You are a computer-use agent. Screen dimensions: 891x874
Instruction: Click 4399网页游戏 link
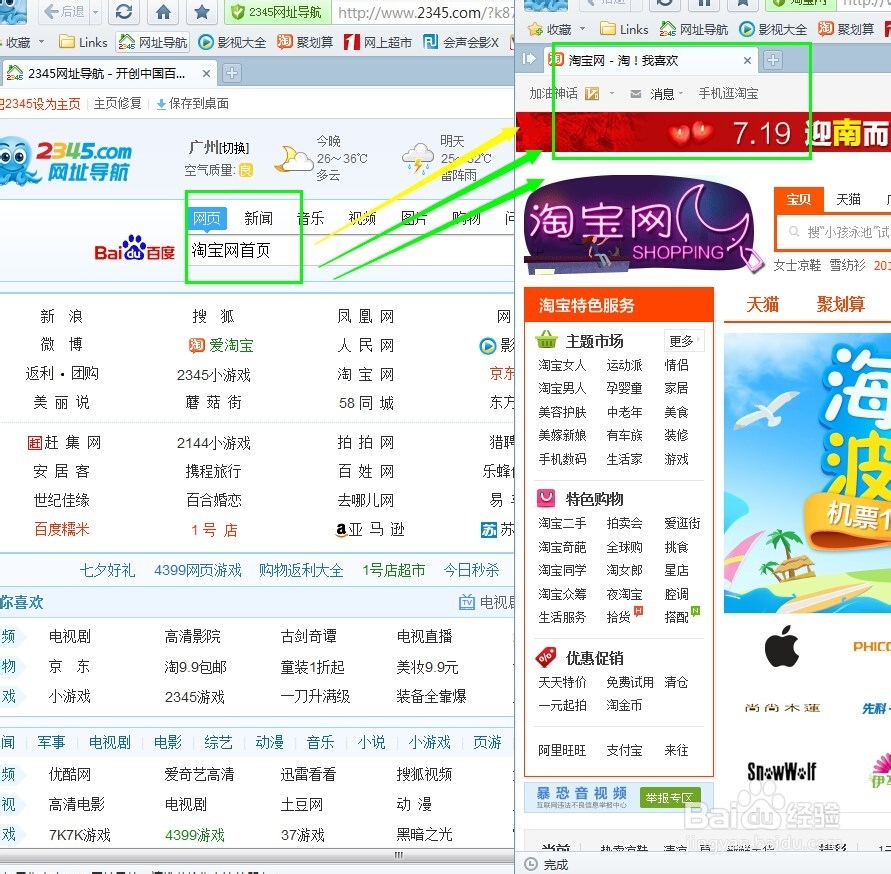(198, 570)
